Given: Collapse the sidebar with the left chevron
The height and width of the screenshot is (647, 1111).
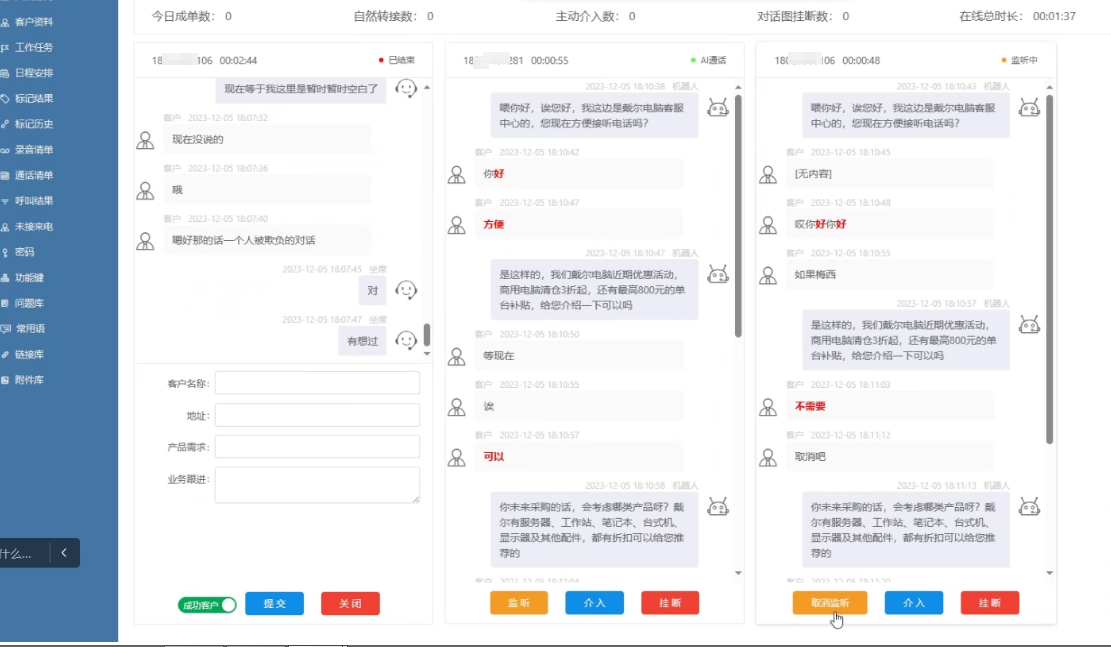Looking at the screenshot, I should 64,553.
